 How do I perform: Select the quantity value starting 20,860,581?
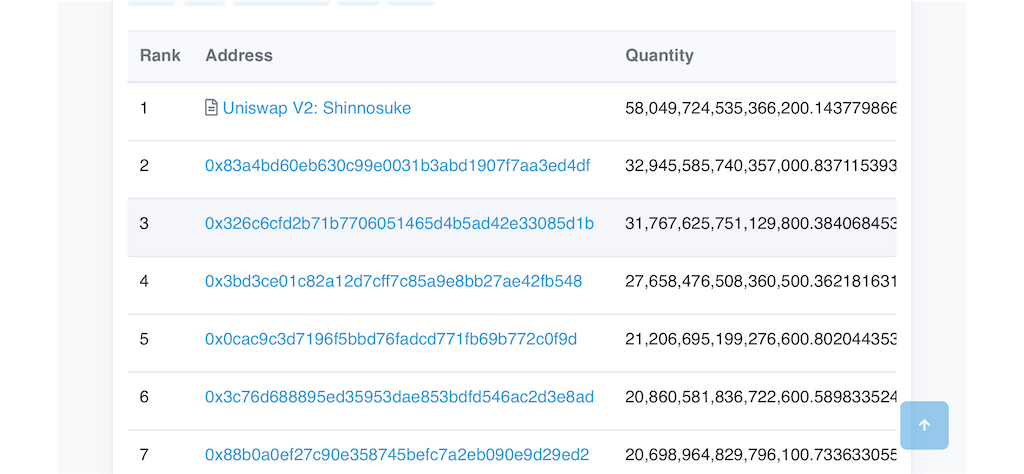pos(761,397)
